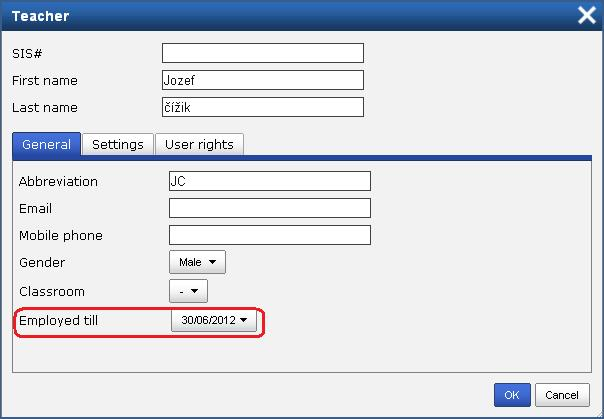Image resolution: width=604 pixels, height=419 pixels.
Task: Focus the Email input field
Action: [270, 208]
